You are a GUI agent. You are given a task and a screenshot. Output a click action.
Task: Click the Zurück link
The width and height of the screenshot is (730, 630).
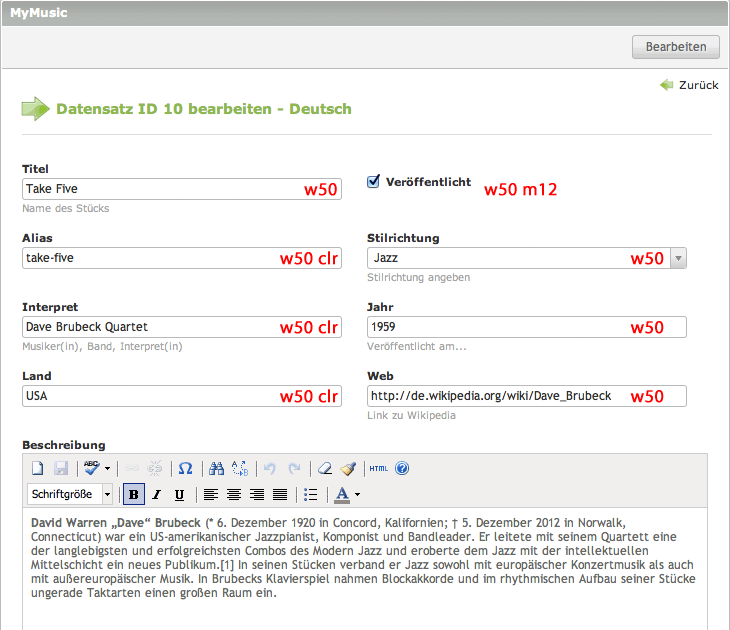coord(698,85)
